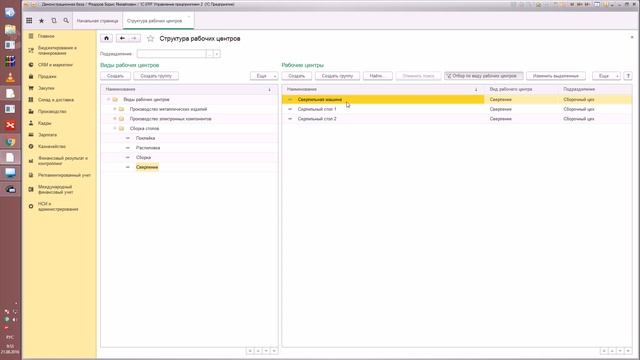Go to home page via home button
The height and width of the screenshot is (360, 640).
tap(107, 38)
